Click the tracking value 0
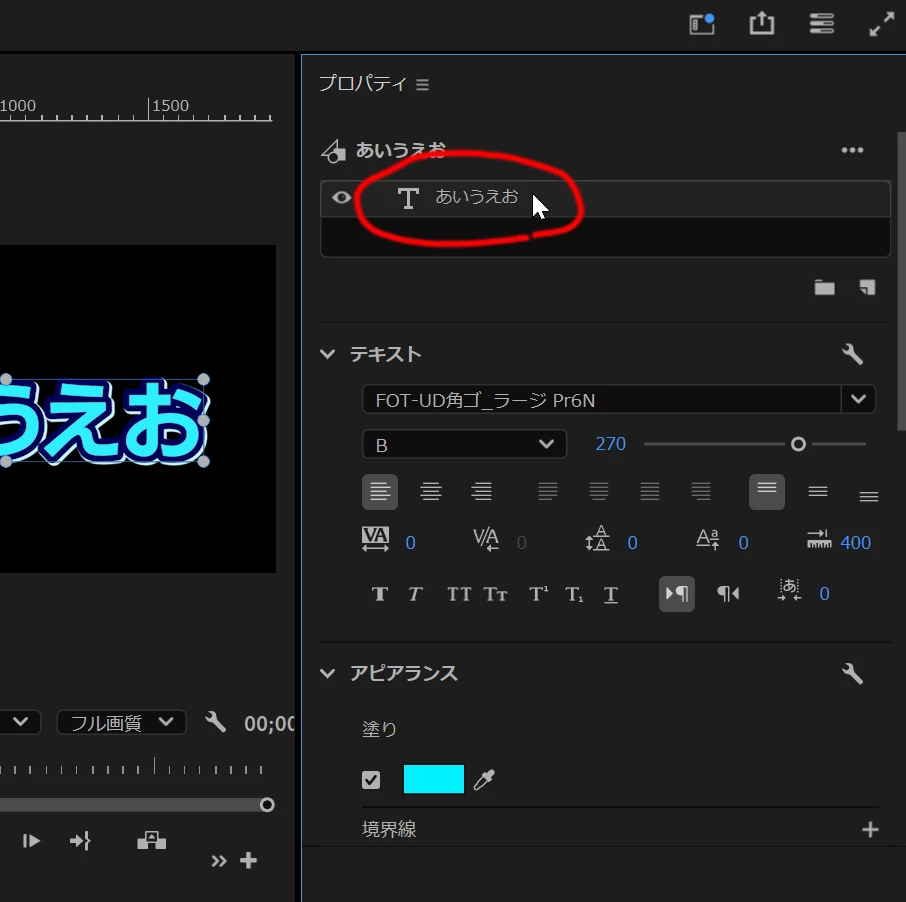The width and height of the screenshot is (906, 902). (410, 543)
